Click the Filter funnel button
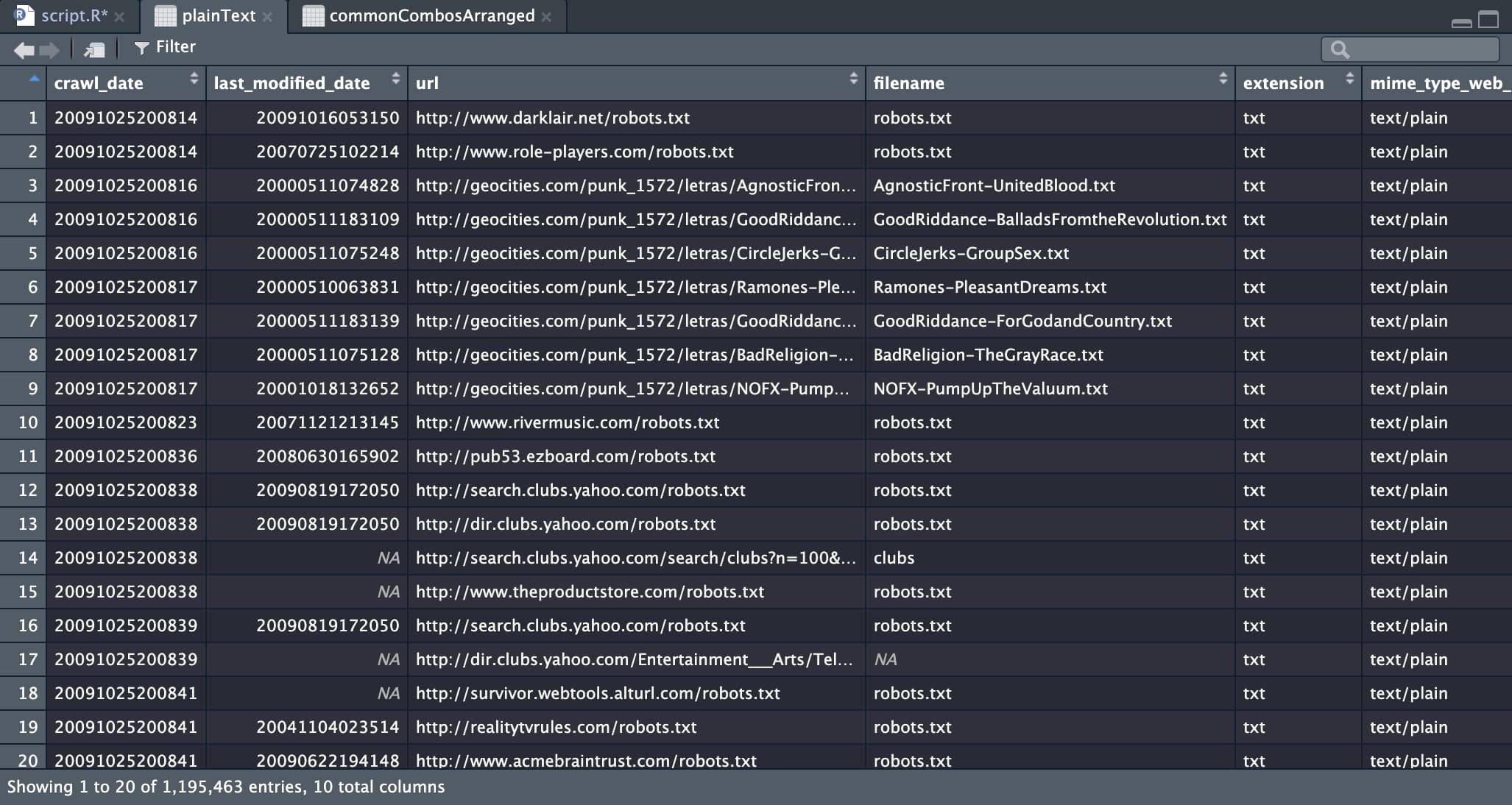 [x=165, y=48]
